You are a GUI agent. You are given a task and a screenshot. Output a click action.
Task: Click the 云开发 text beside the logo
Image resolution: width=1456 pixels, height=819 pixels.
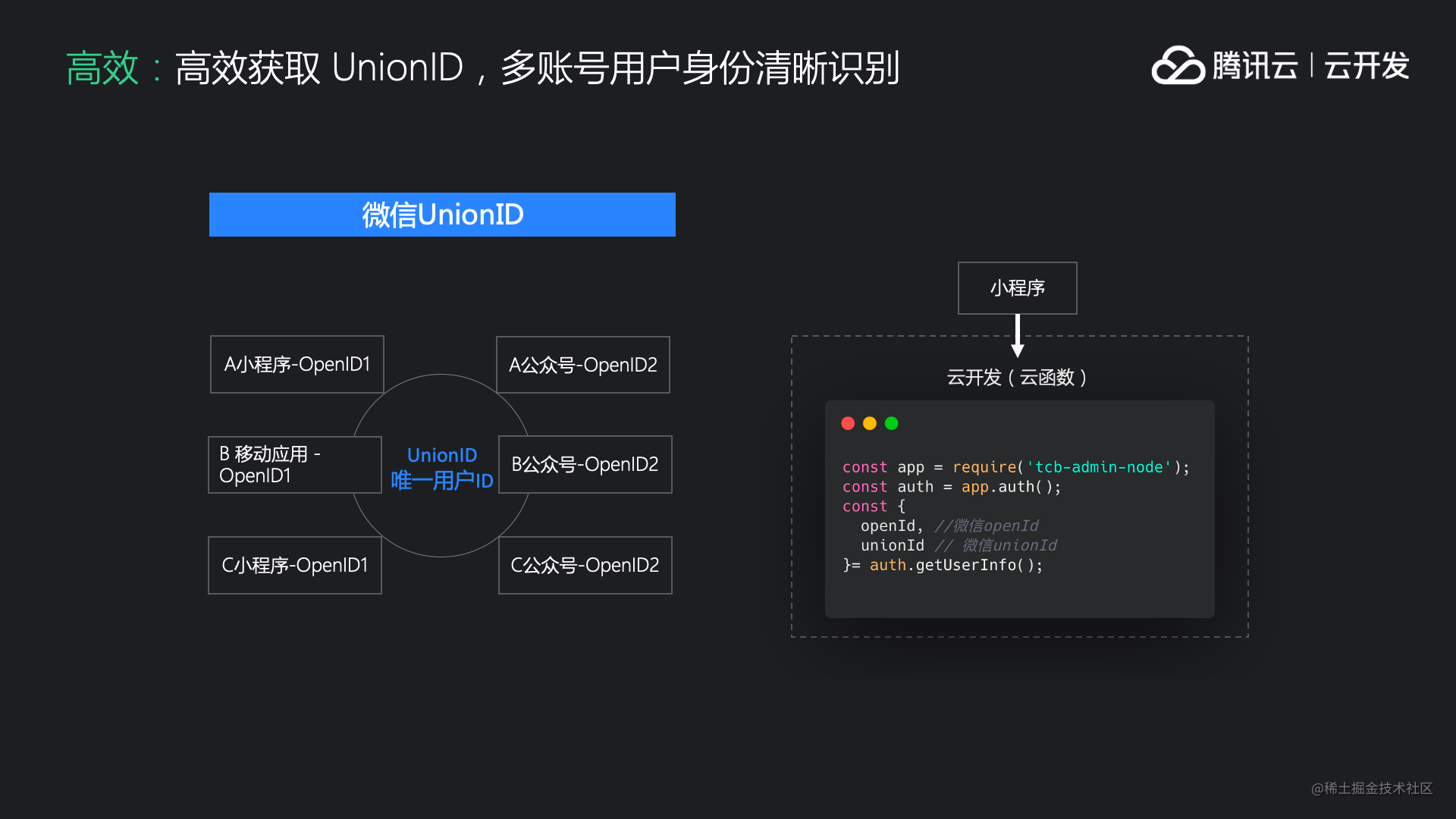pos(1367,66)
